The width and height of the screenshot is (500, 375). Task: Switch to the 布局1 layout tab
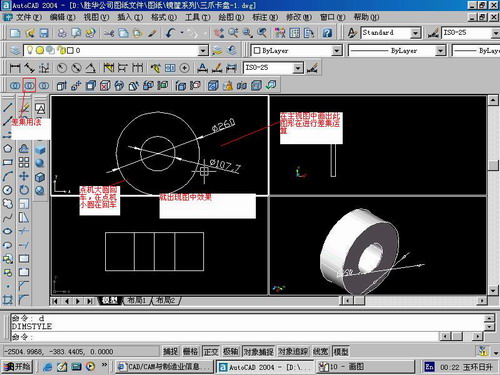[x=137, y=300]
